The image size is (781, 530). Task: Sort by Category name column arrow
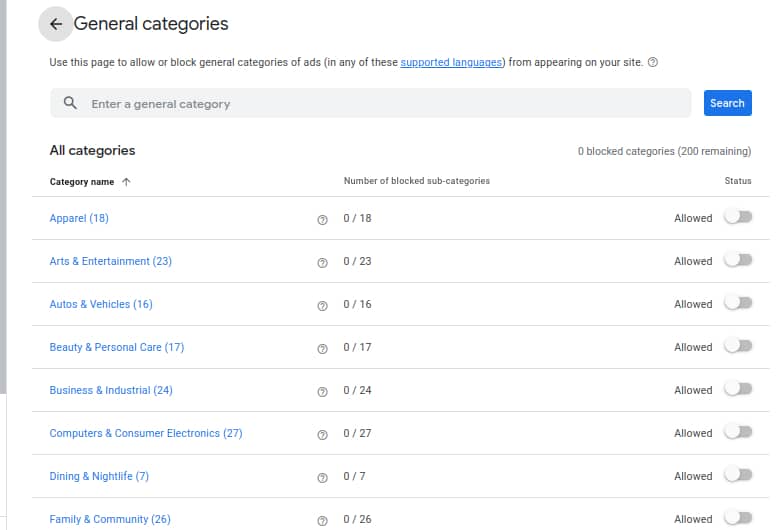126,182
